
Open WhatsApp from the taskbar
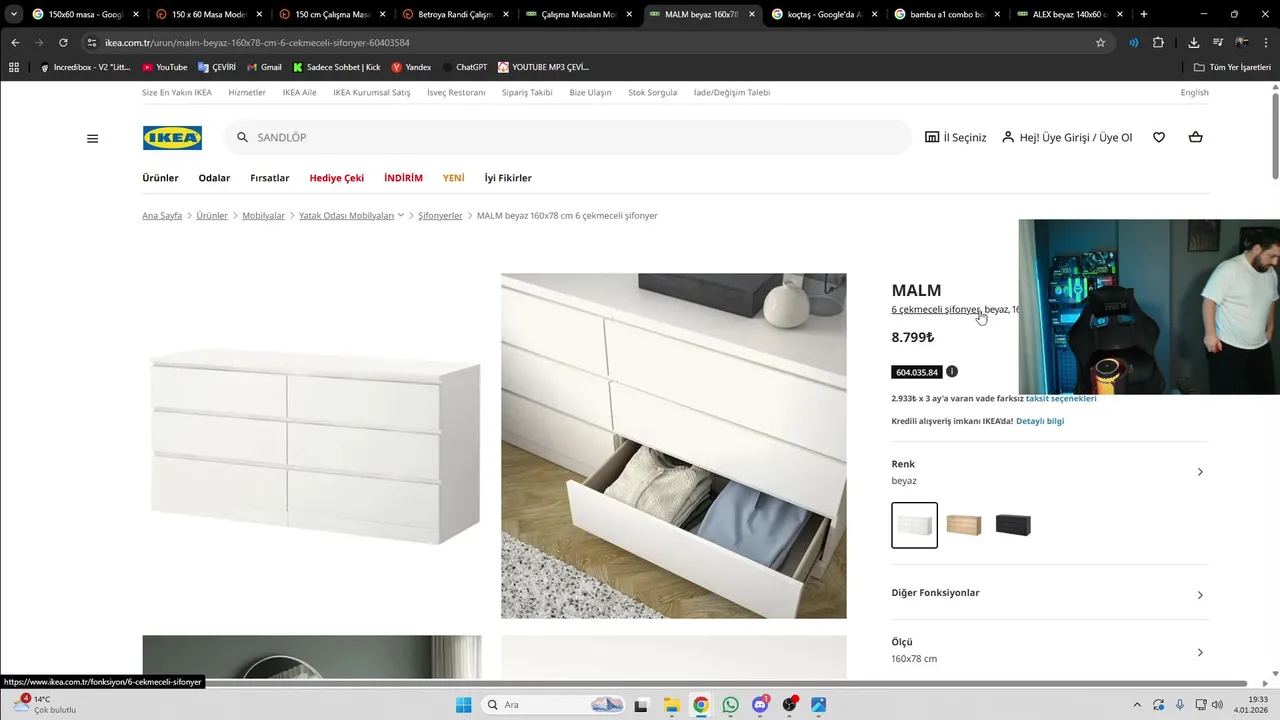point(730,705)
